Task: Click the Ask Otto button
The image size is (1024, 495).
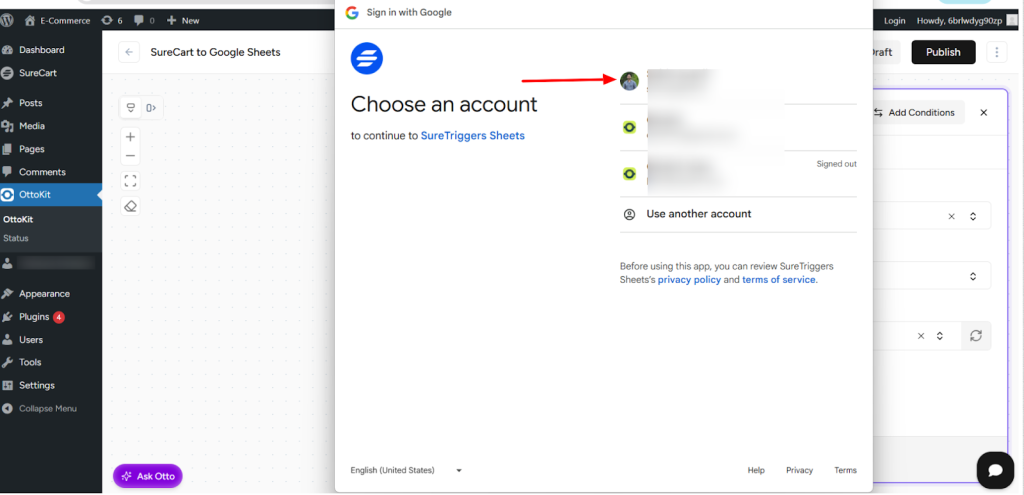Action: coord(148,476)
